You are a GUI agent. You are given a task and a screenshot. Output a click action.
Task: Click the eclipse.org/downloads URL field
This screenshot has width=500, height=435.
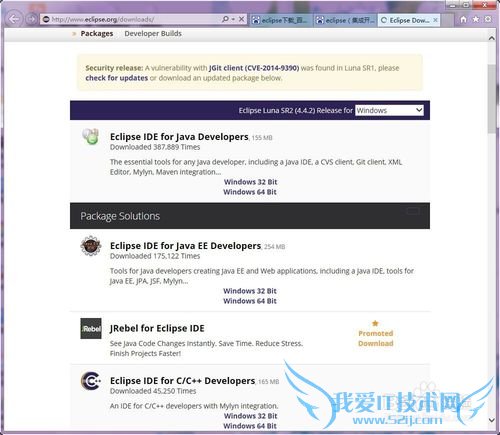coord(133,19)
